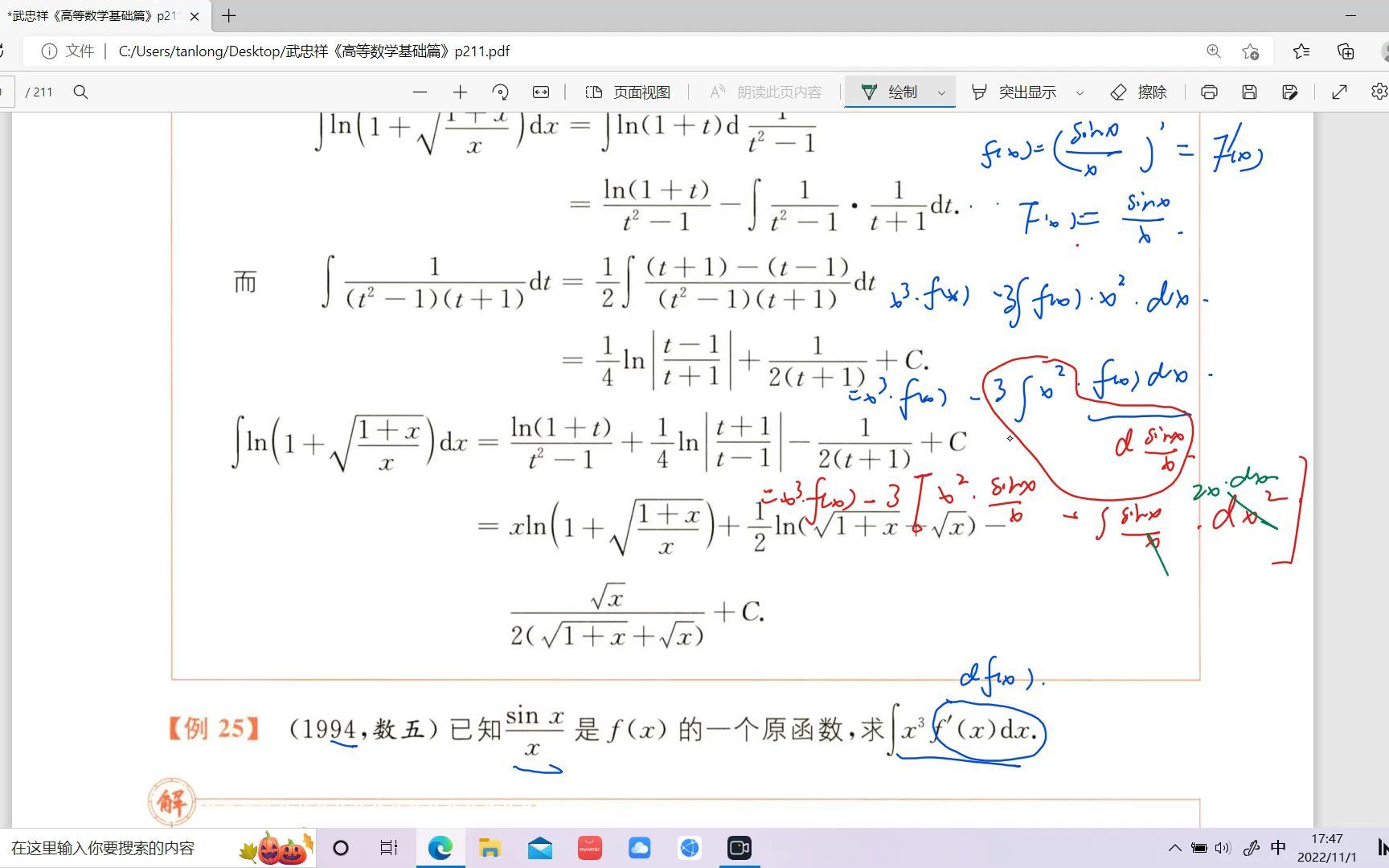Open browser zoom magnifier in address bar
The height and width of the screenshot is (868, 1389).
(1214, 51)
